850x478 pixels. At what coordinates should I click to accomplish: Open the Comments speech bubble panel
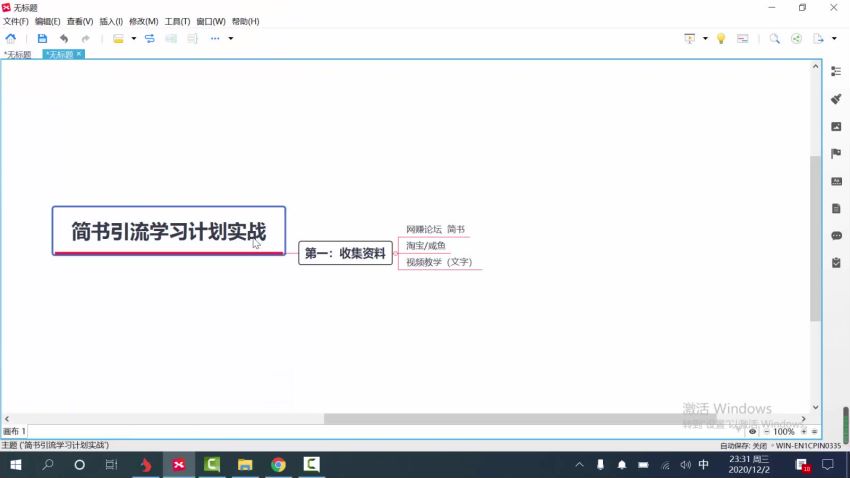tap(836, 235)
